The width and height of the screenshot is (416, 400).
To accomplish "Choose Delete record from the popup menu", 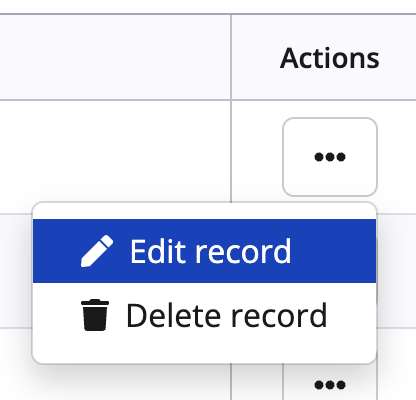I will click(x=205, y=315).
